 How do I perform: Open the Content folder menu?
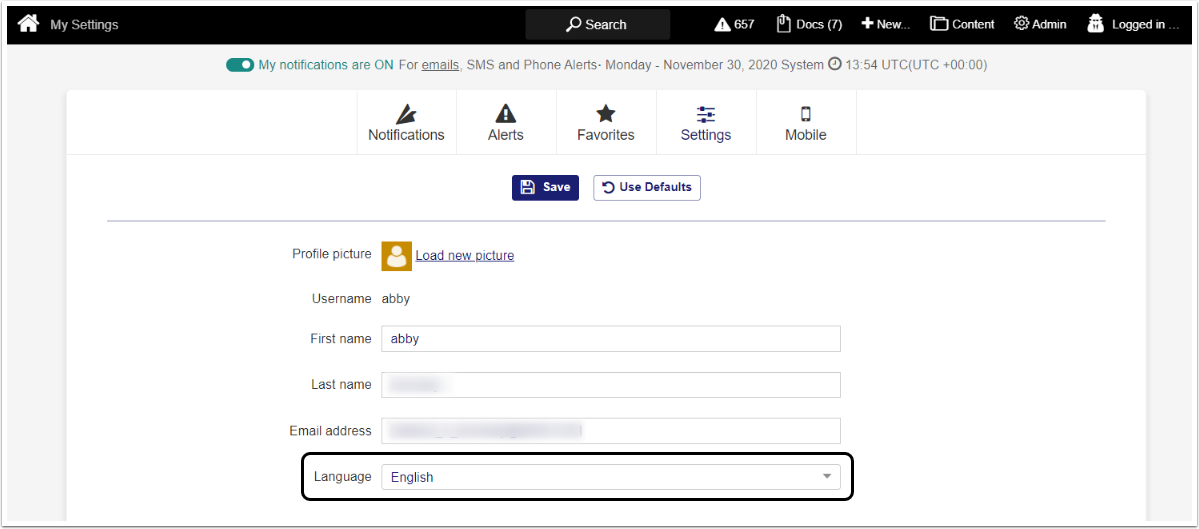962,24
